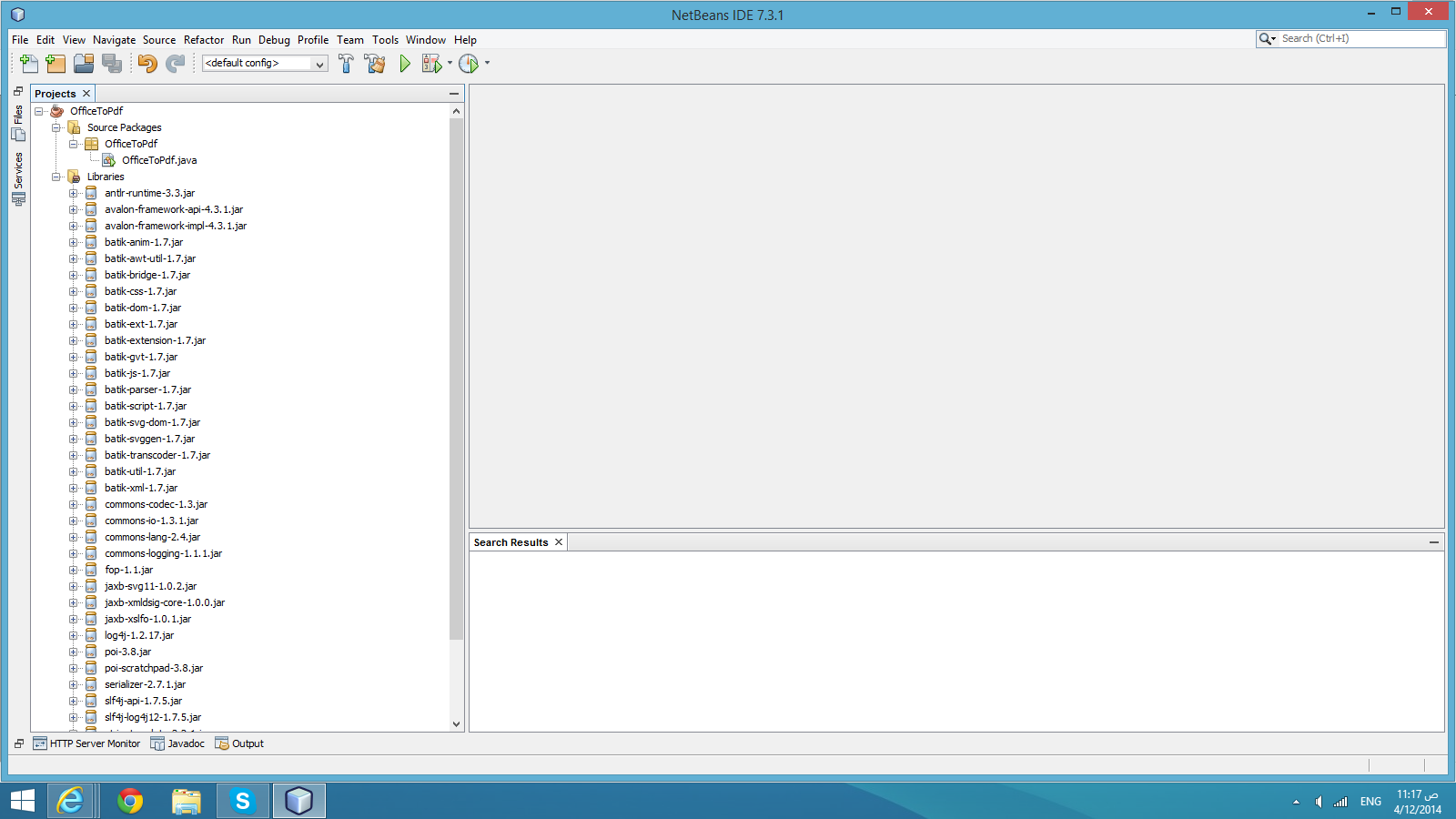Viewport: 1456px width, 819px height.
Task: Minimize the Search Results window group
Action: 1434,542
